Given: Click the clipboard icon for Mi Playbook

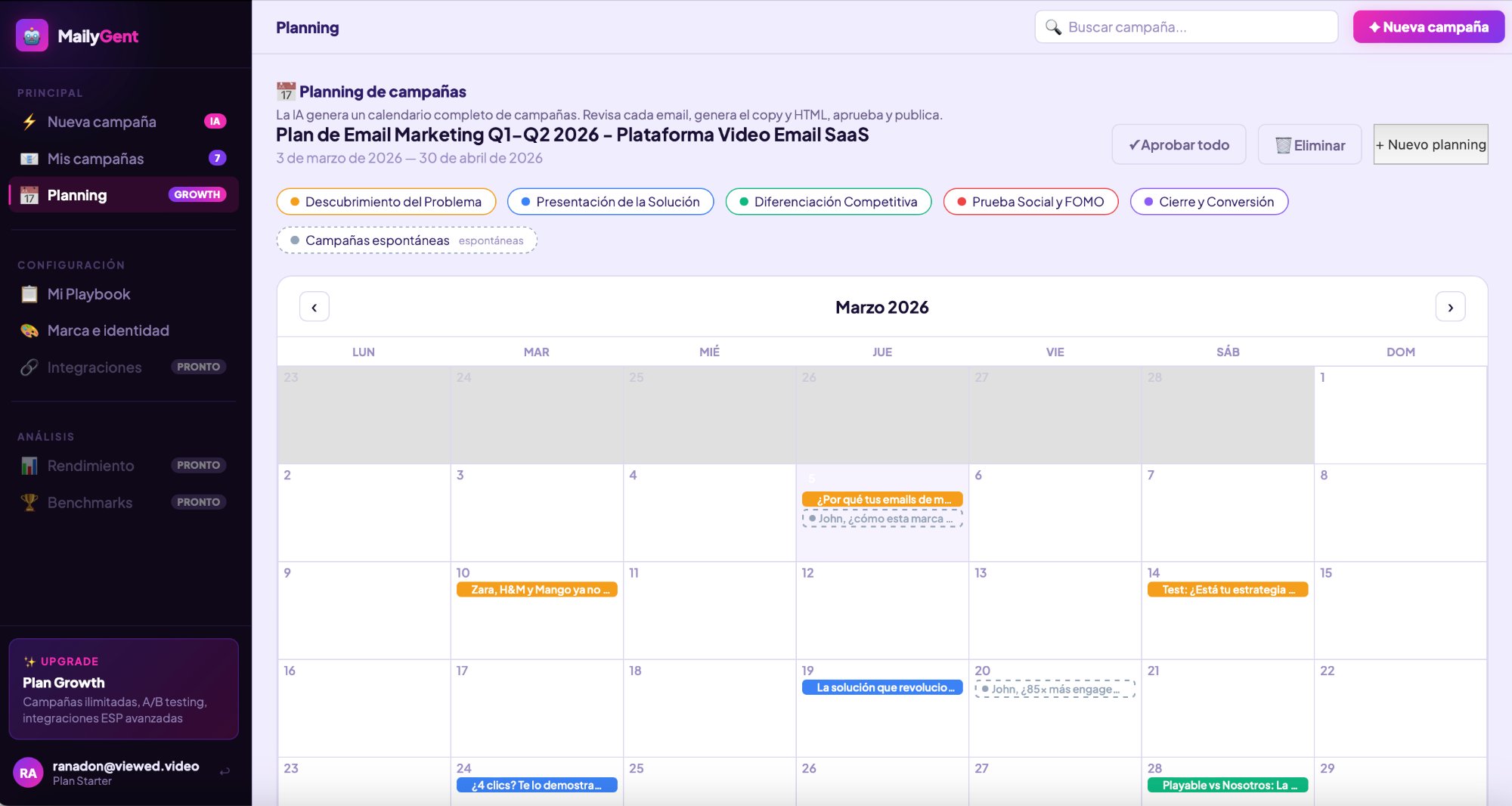Looking at the screenshot, I should 29,294.
